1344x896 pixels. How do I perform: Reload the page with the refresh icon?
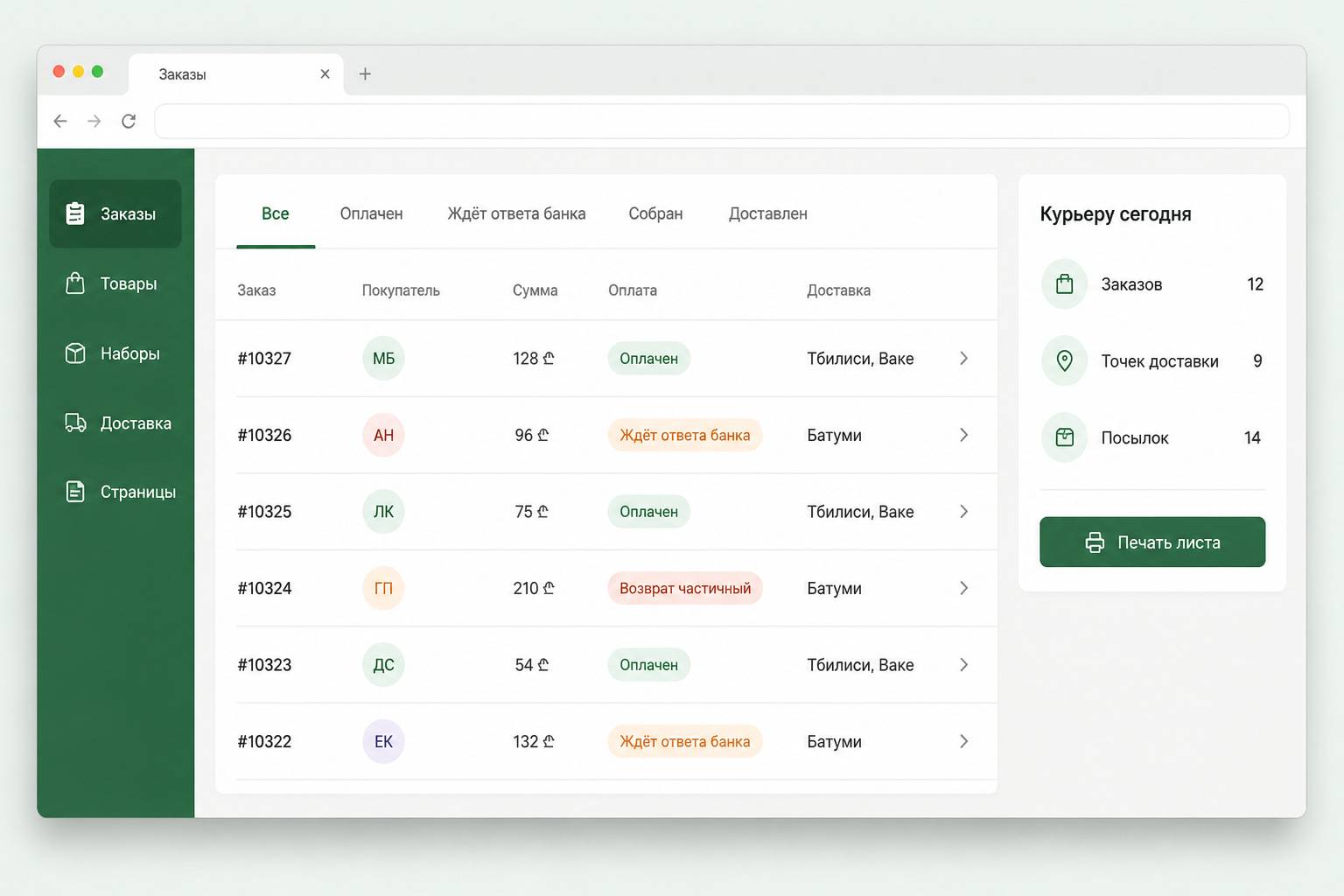point(129,121)
